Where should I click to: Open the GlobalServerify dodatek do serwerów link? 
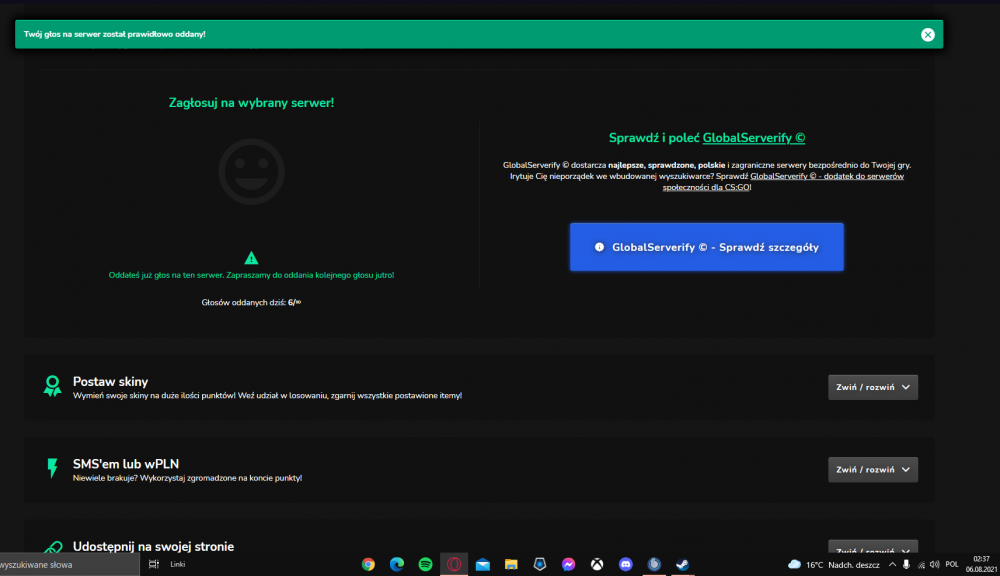pos(783,182)
